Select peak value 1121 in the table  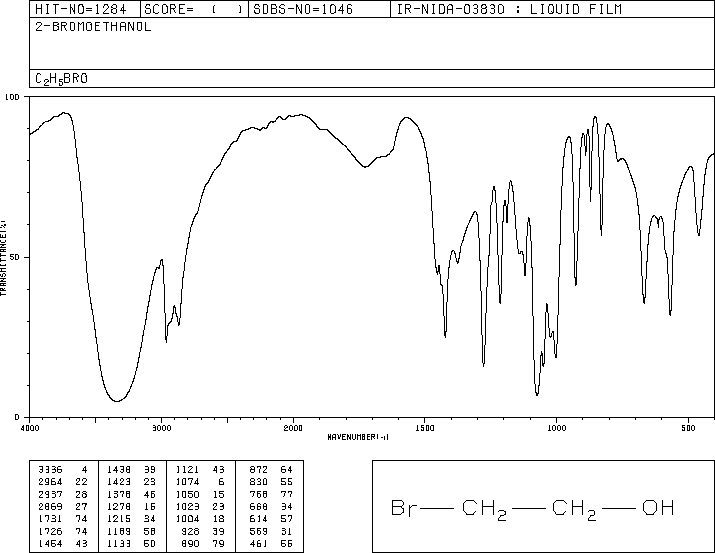(x=187, y=470)
